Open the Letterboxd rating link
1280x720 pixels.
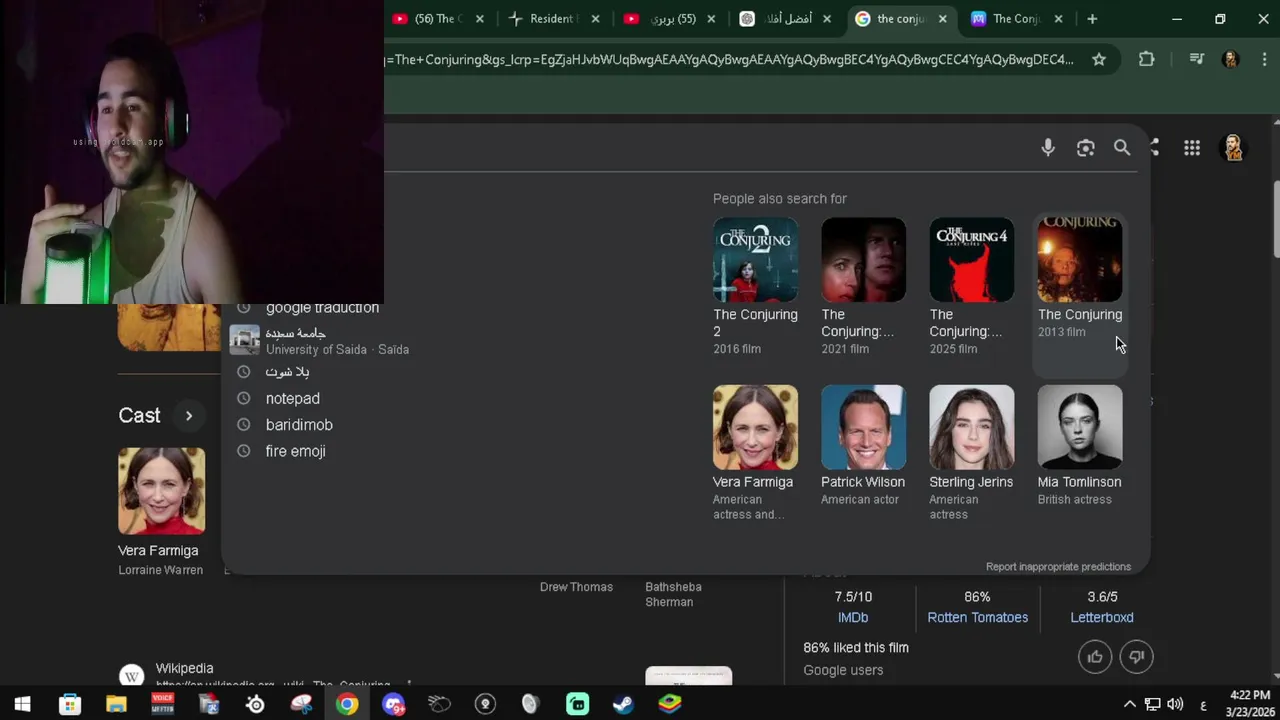coord(1102,618)
